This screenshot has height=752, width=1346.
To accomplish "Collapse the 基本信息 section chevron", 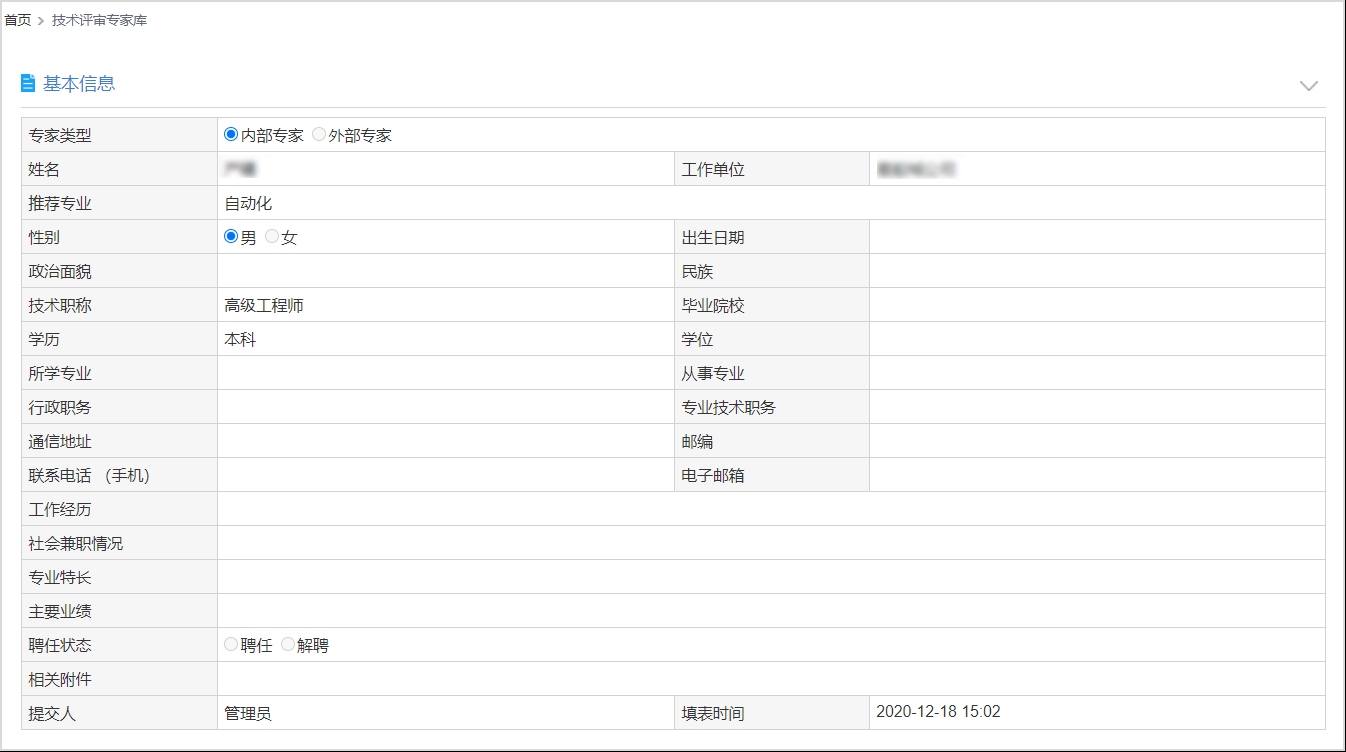I will 1308,86.
